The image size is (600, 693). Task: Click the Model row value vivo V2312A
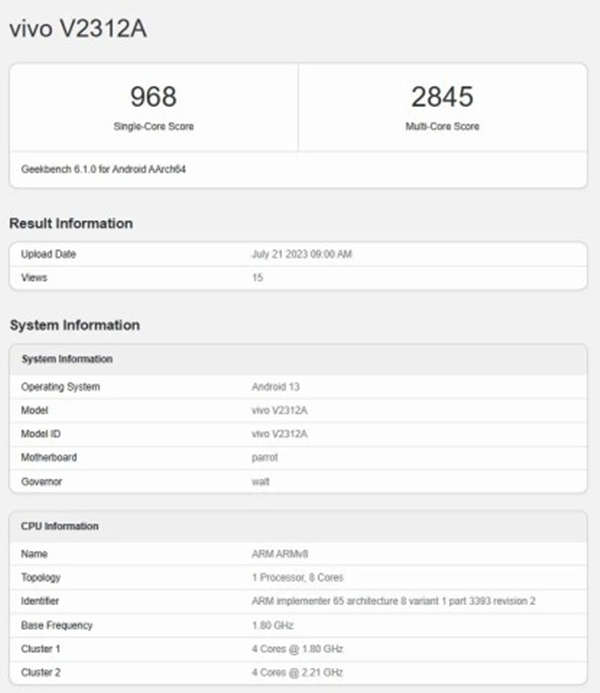tap(279, 411)
